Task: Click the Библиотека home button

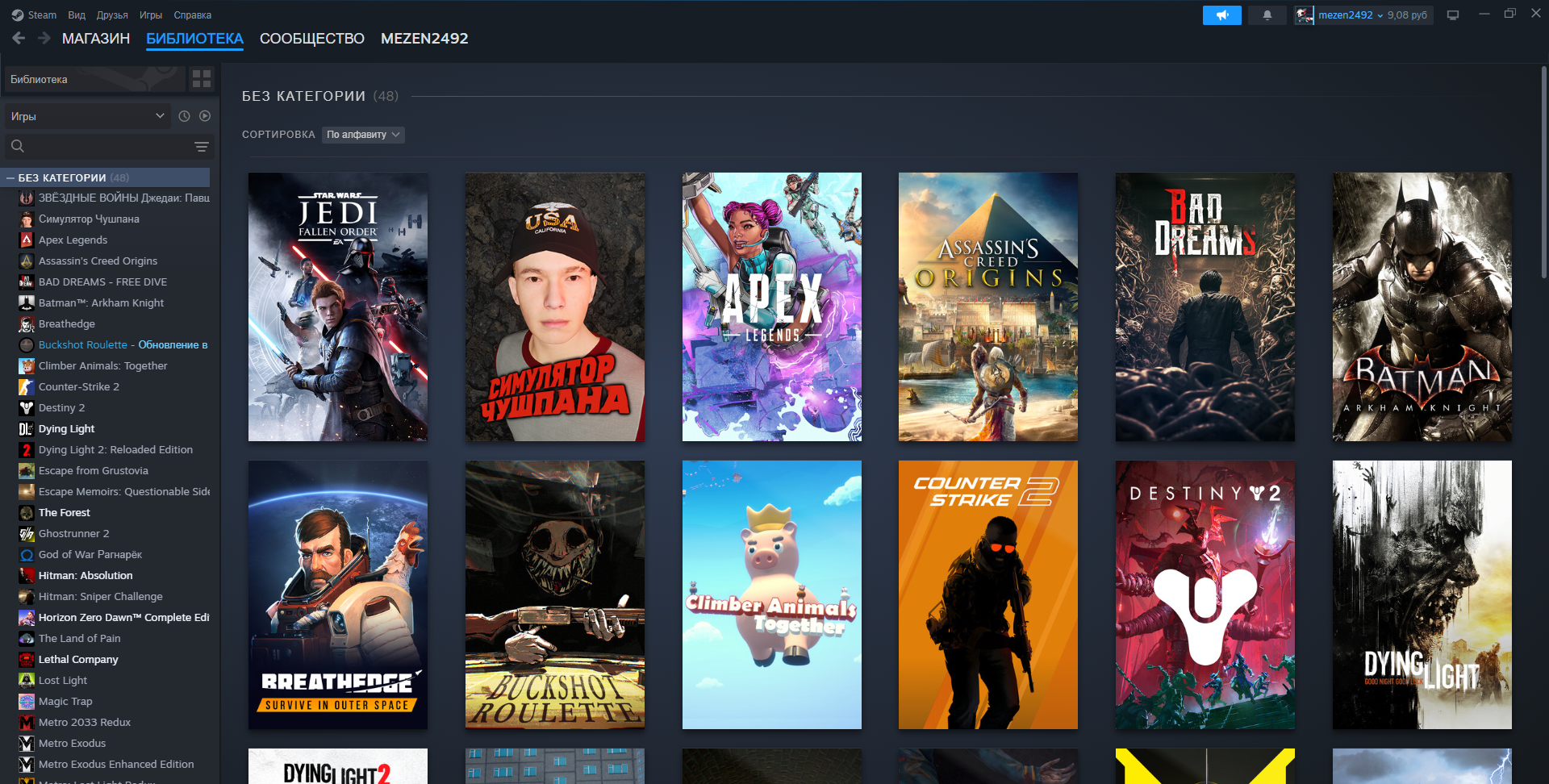Action: pos(95,79)
